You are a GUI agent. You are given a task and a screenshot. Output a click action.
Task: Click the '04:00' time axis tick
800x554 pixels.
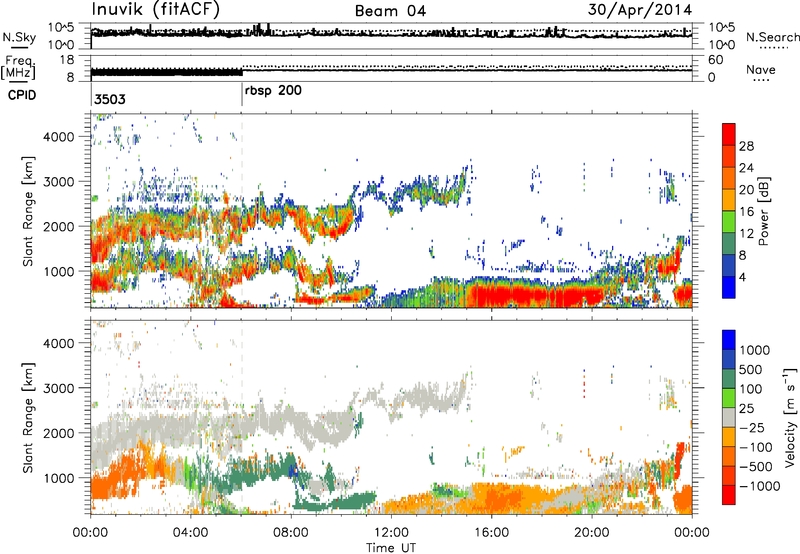[x=190, y=533]
